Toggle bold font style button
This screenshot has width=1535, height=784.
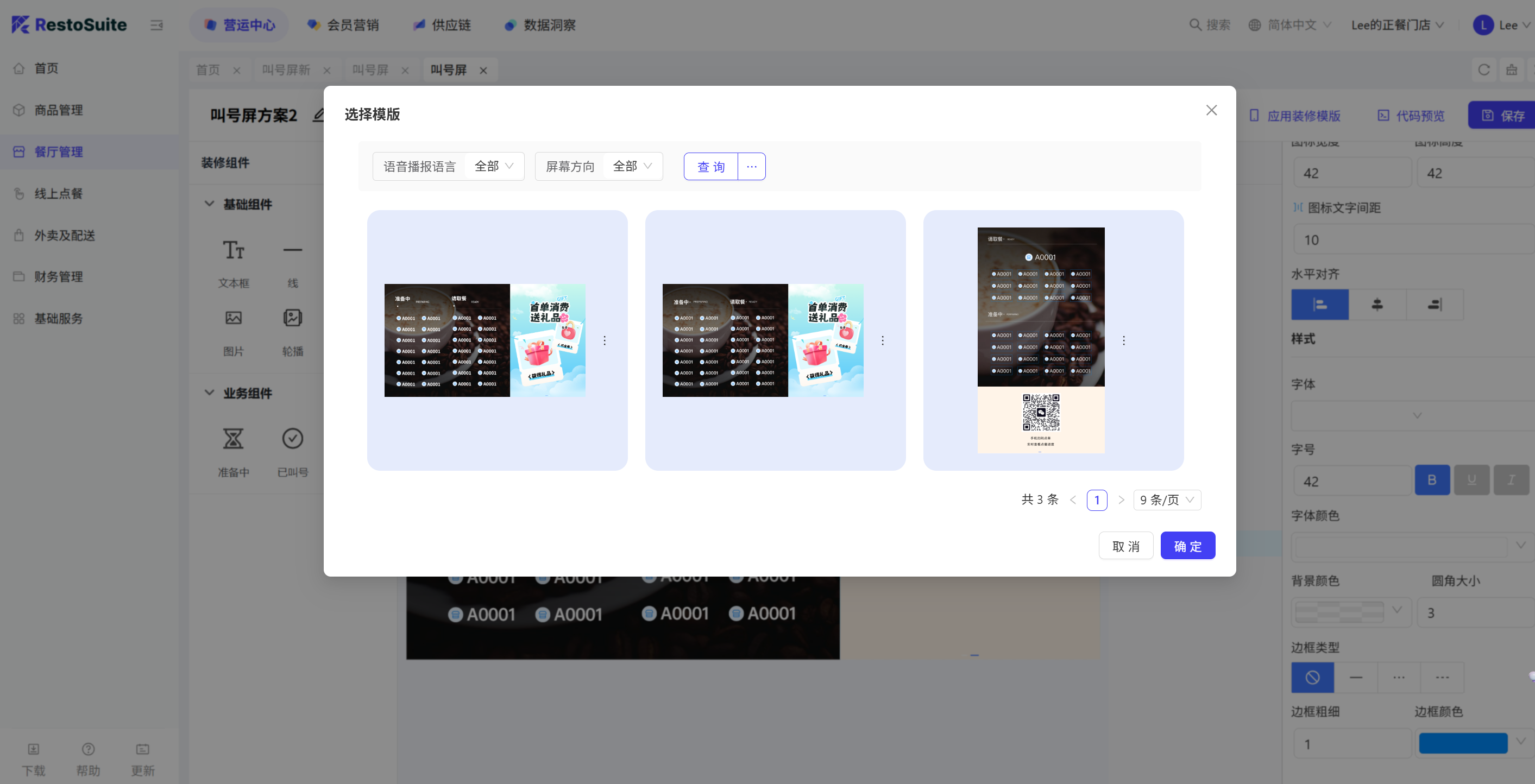pos(1431,479)
